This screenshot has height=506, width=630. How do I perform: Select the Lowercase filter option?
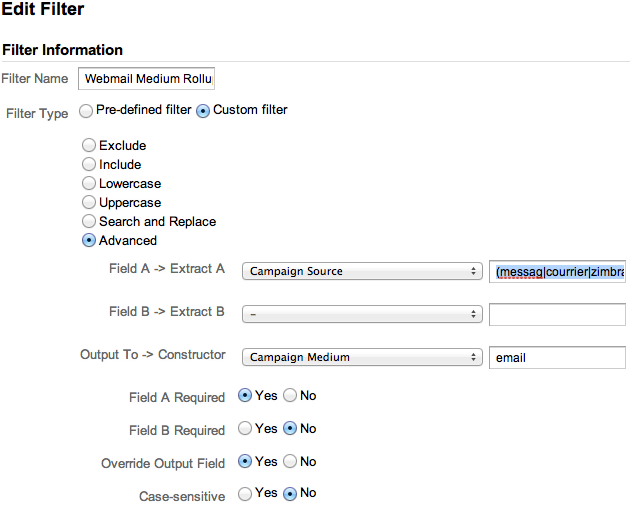tap(89, 183)
